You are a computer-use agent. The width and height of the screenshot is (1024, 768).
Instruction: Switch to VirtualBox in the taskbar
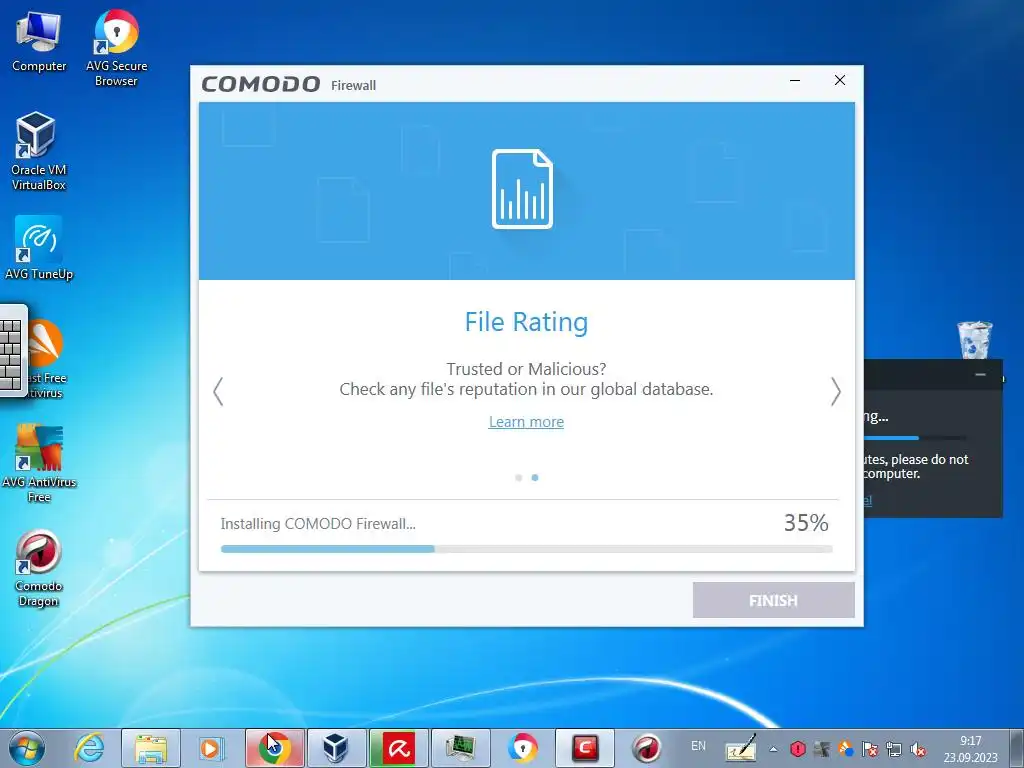[x=336, y=748]
